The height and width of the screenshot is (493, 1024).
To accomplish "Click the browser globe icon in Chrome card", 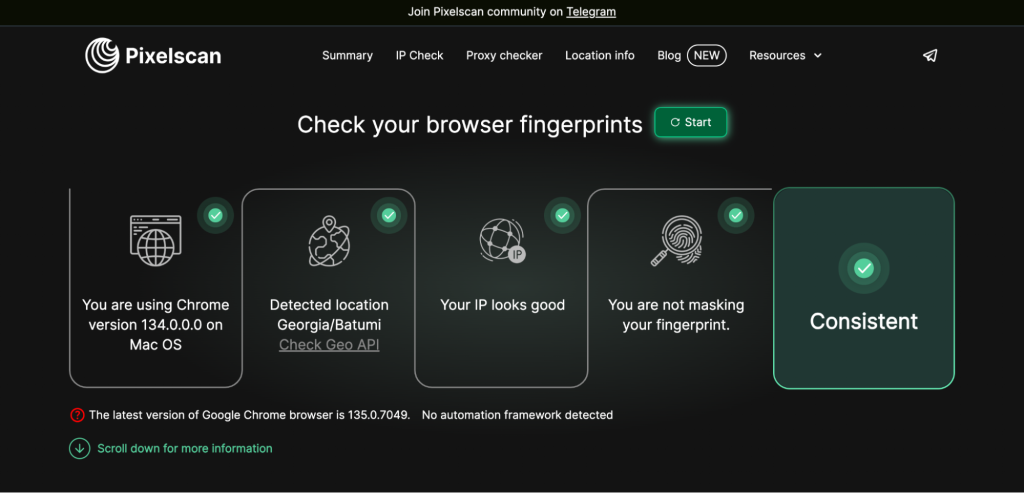I will pyautogui.click(x=155, y=240).
